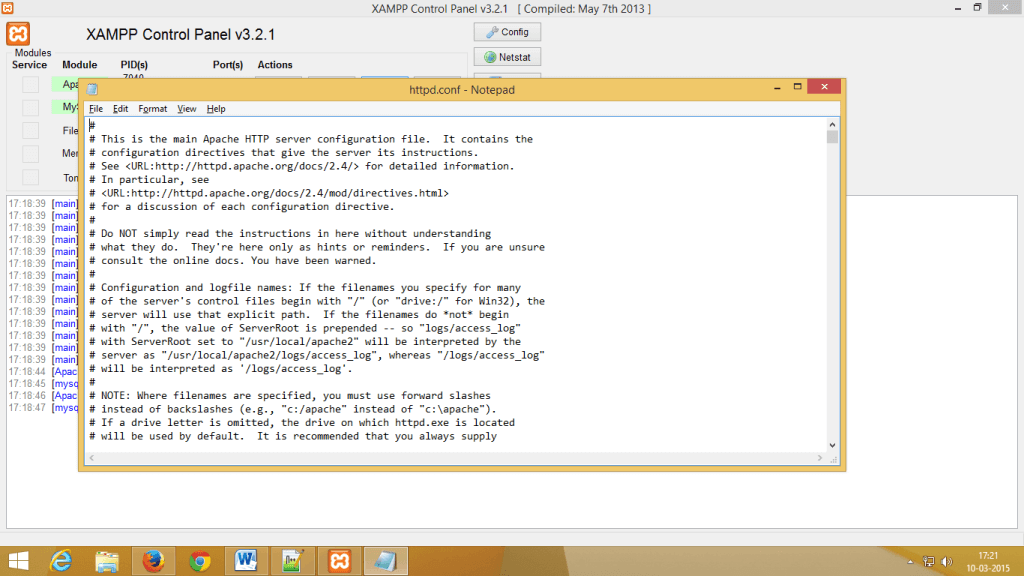This screenshot has width=1024, height=576.
Task: Switch to Firefox in the taskbar
Action: (153, 561)
